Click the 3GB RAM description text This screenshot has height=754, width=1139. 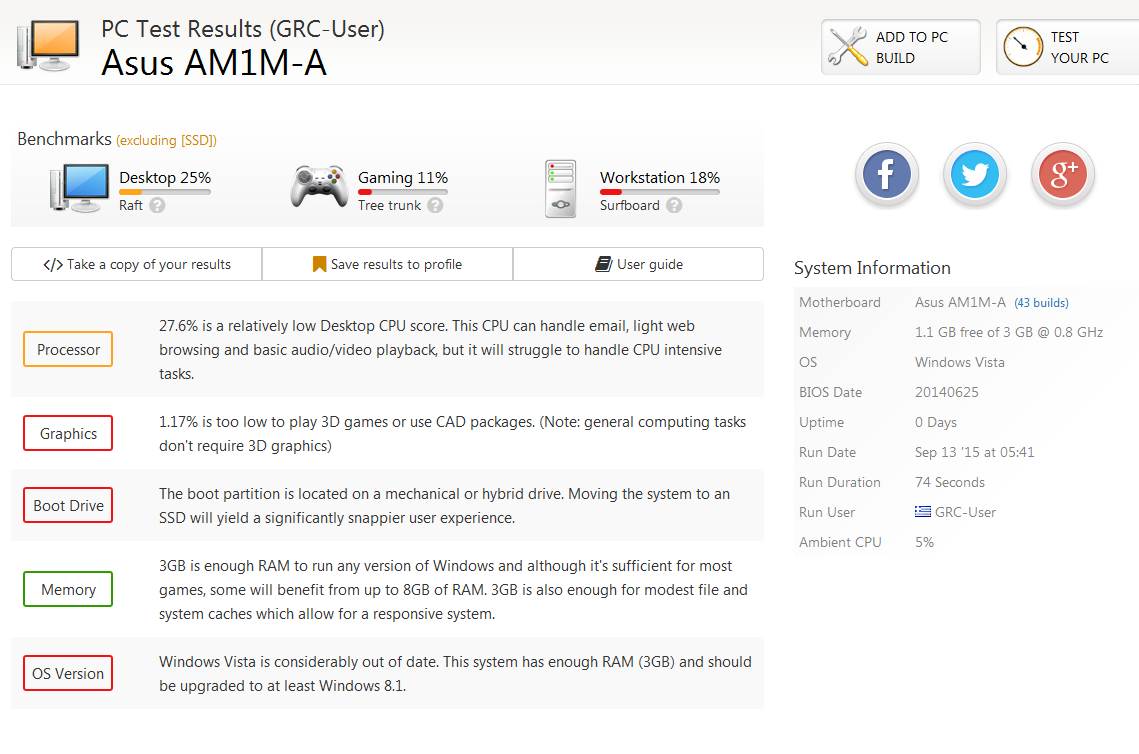453,590
